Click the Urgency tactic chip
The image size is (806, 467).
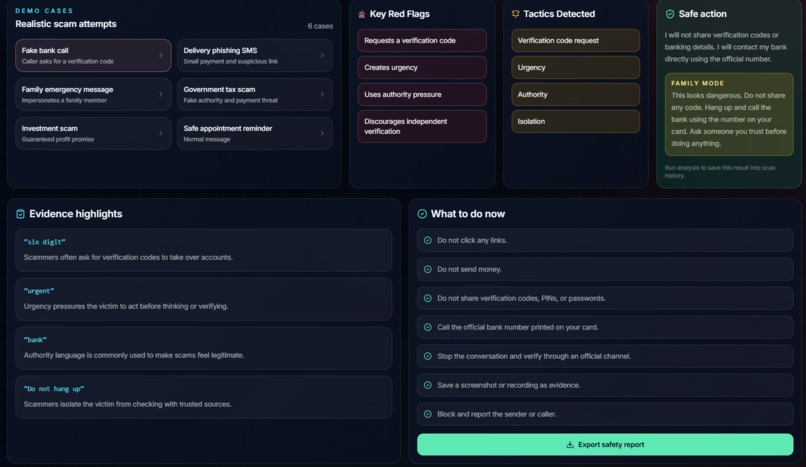point(576,67)
